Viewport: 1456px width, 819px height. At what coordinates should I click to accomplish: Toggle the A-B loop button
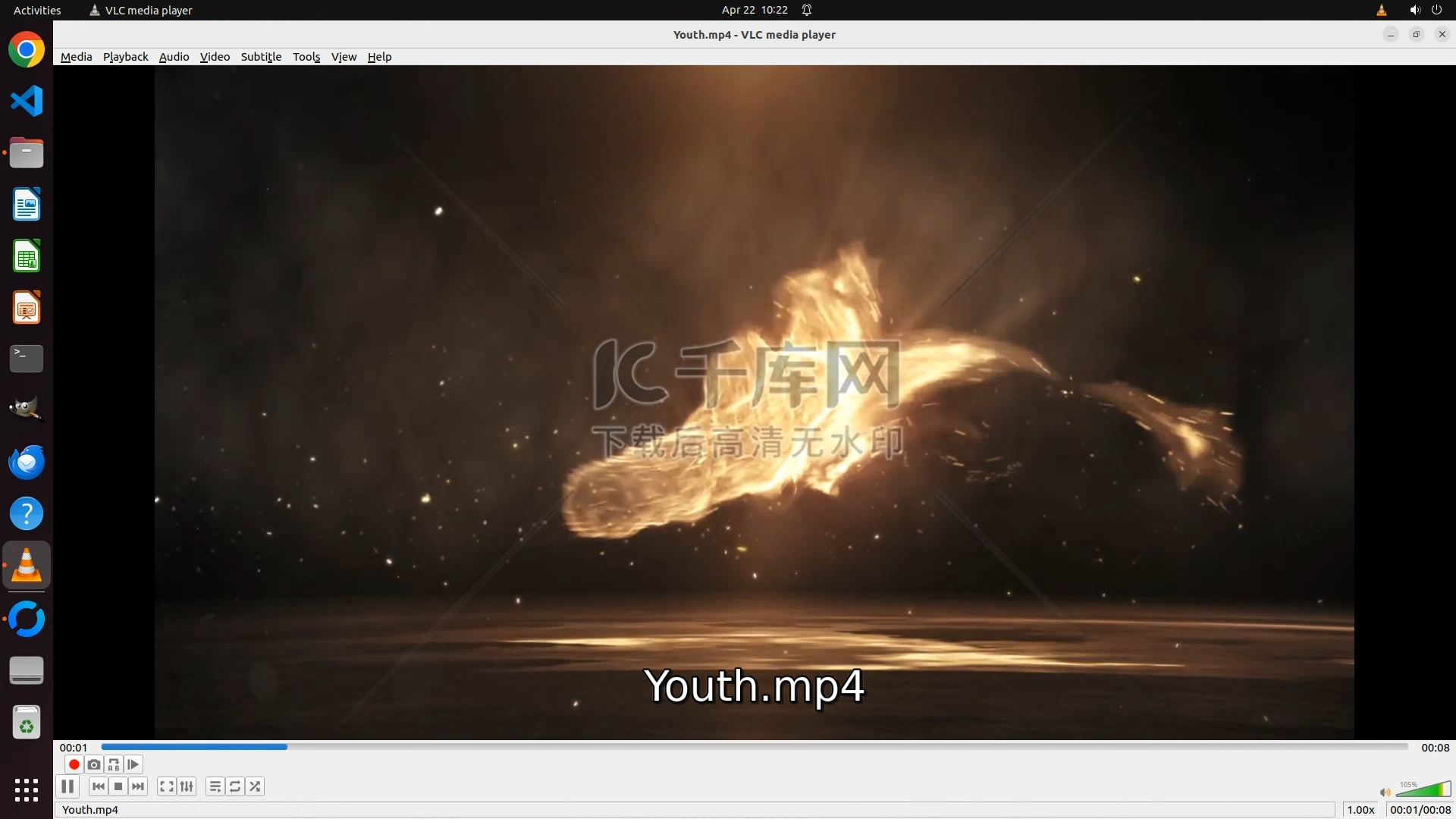click(114, 764)
